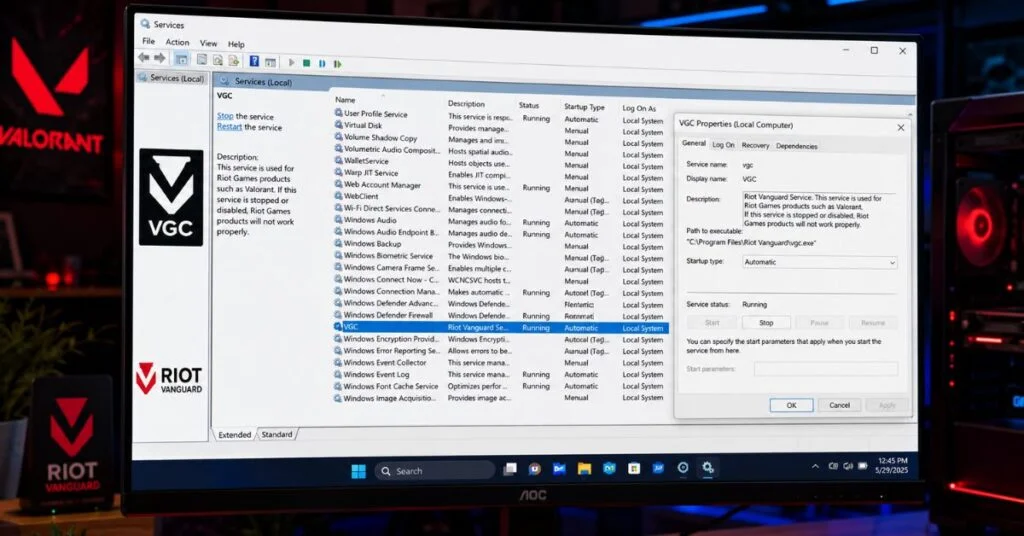Click the taskbar Search box
The height and width of the screenshot is (536, 1024).
434,471
